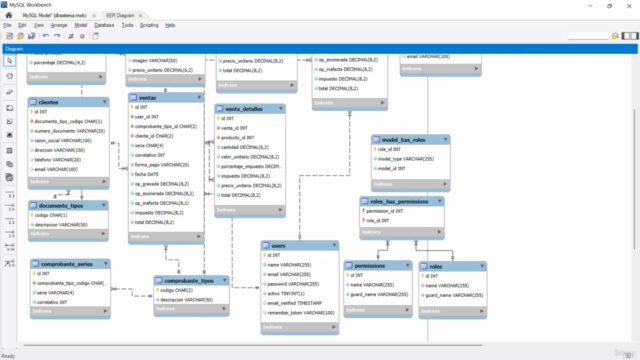Screen dimensions: 640x360
Task: Click the horizontal diagram scrollbar
Action: tap(253, 345)
